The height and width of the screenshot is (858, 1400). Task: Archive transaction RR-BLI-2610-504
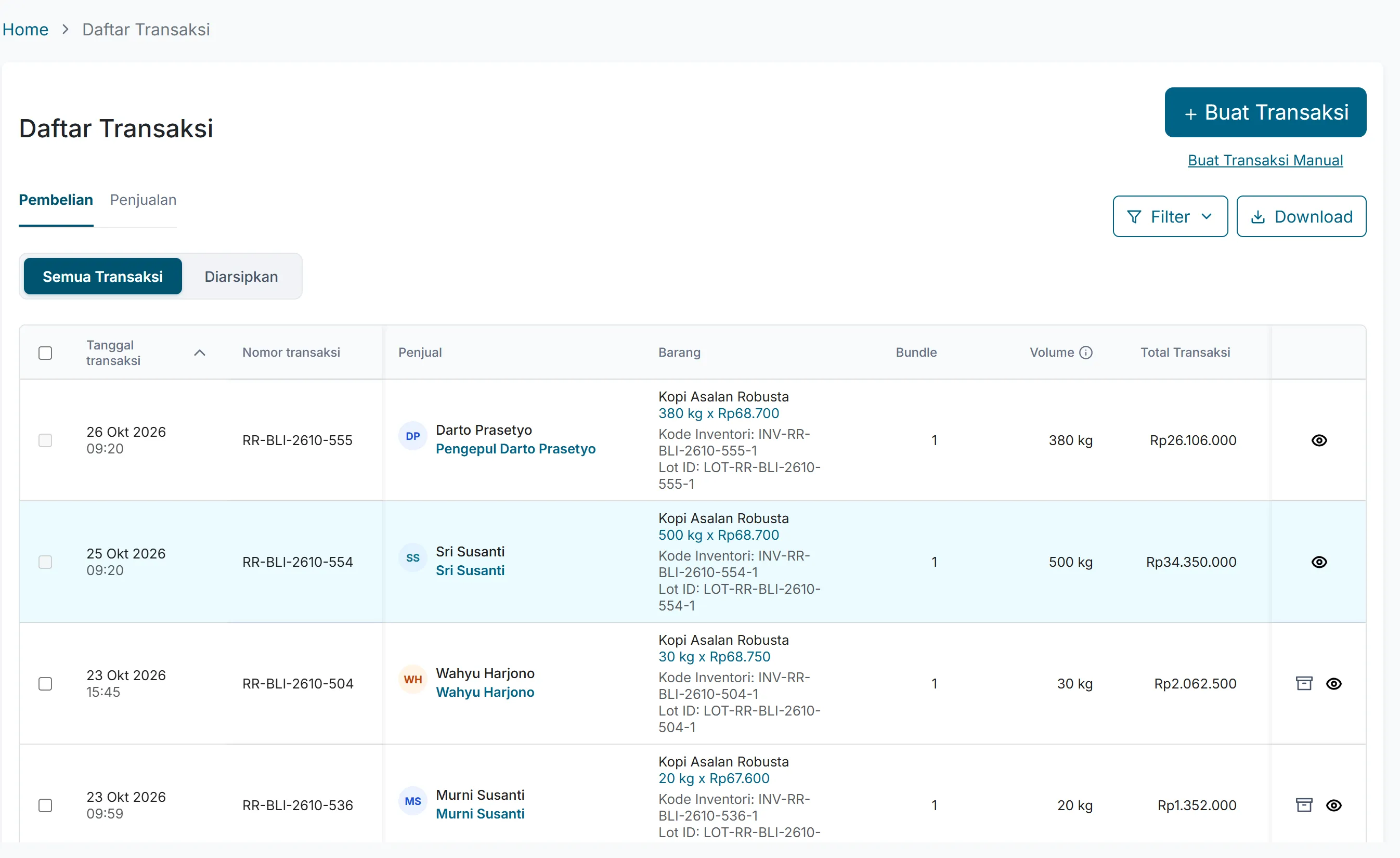pos(1304,683)
